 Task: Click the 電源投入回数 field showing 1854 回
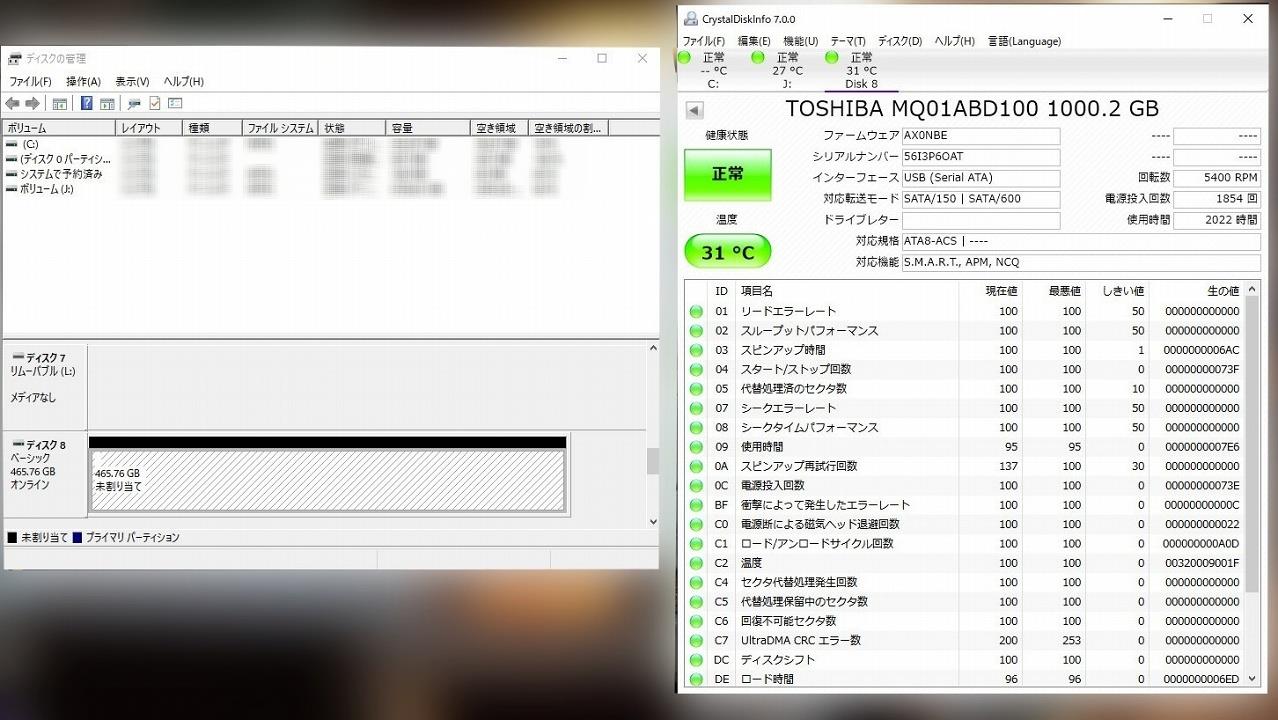pos(1216,199)
